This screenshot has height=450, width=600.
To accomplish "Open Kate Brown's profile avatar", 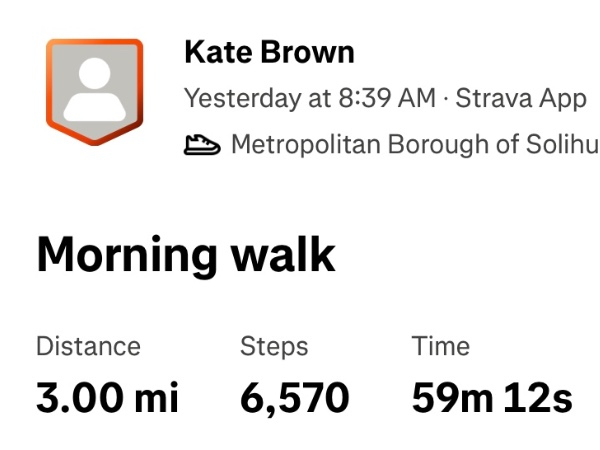I will pyautogui.click(x=94, y=90).
